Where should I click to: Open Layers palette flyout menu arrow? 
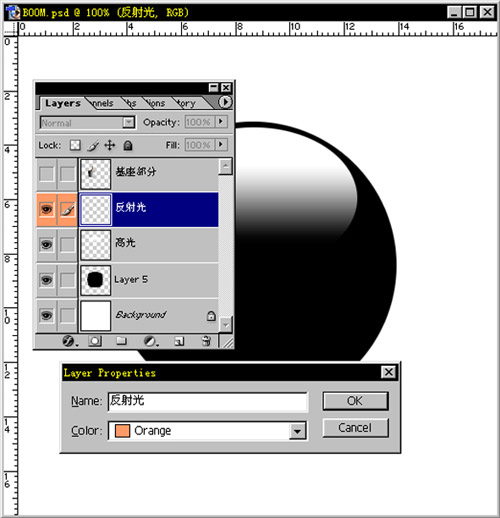(225, 102)
